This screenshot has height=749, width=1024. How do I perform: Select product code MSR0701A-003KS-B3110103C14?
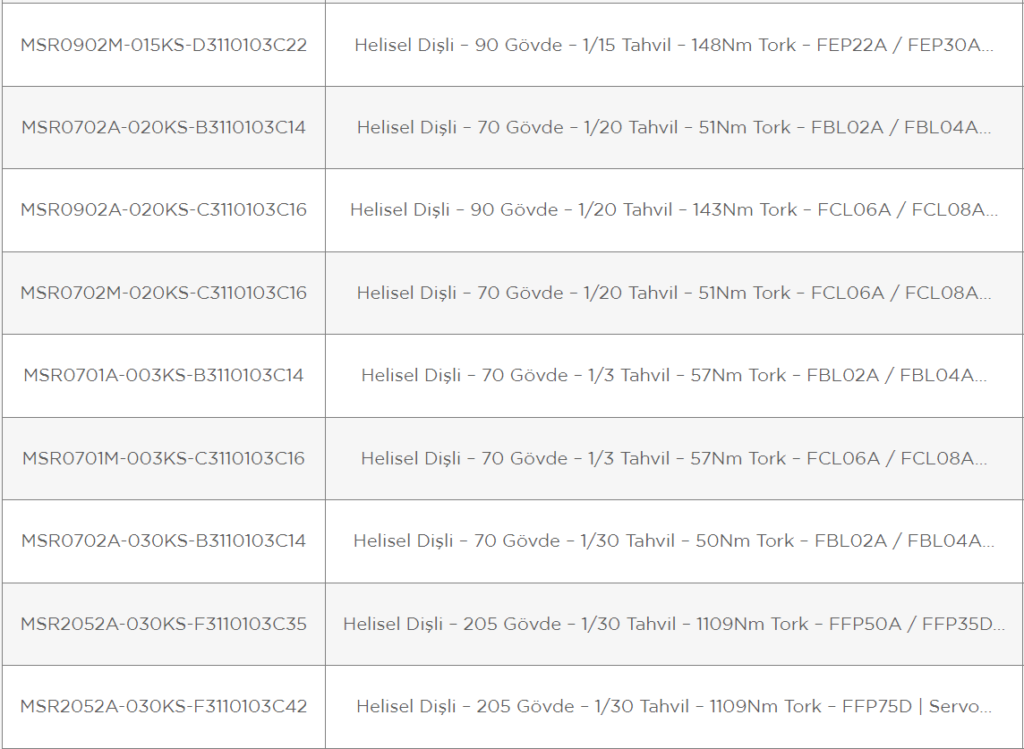163,375
